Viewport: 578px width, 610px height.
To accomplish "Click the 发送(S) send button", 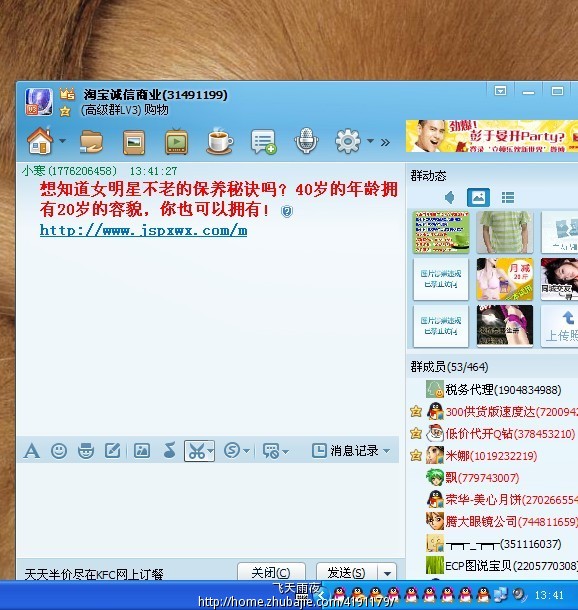I will 347,572.
